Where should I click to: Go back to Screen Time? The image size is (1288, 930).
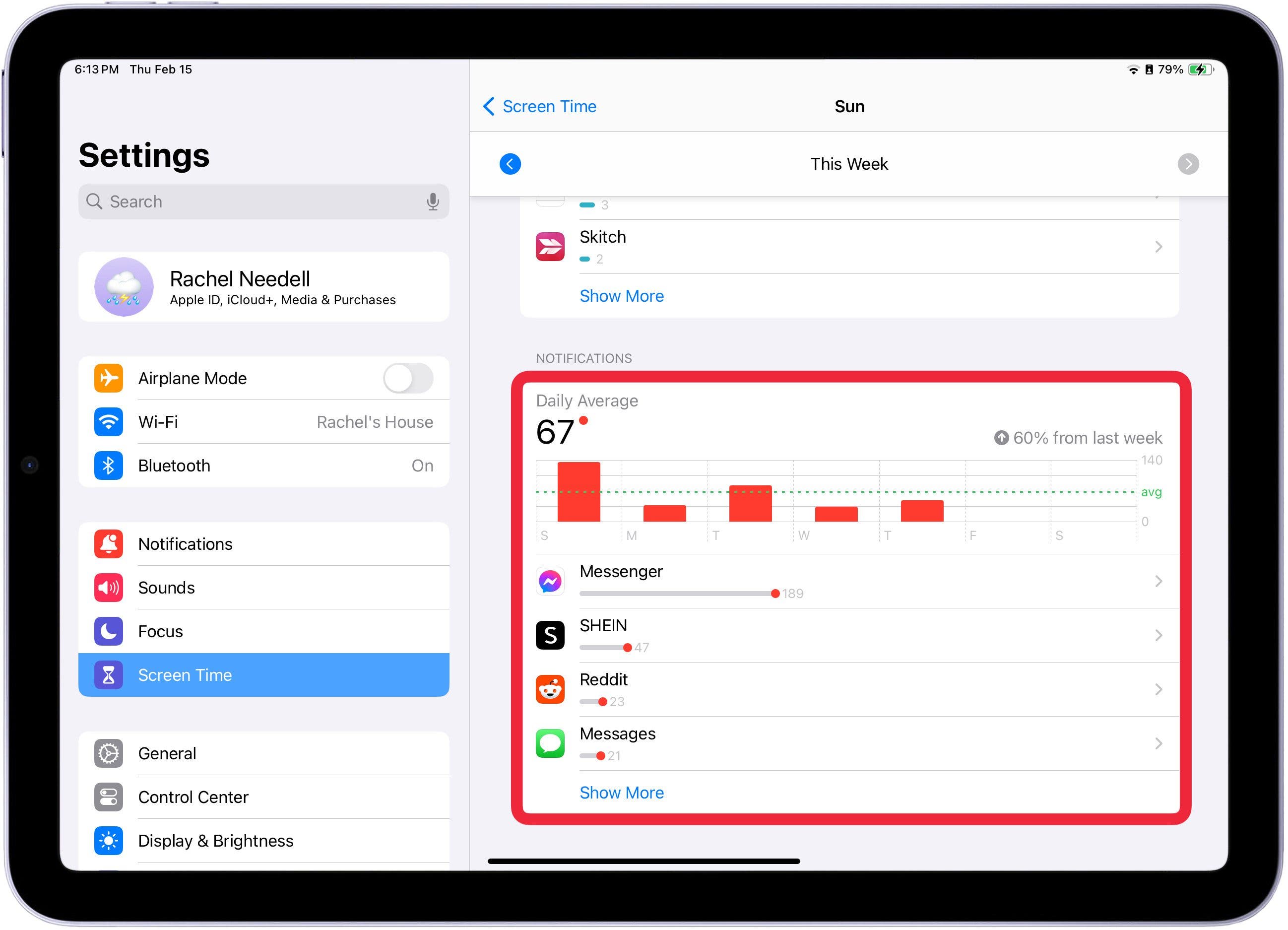coord(539,106)
